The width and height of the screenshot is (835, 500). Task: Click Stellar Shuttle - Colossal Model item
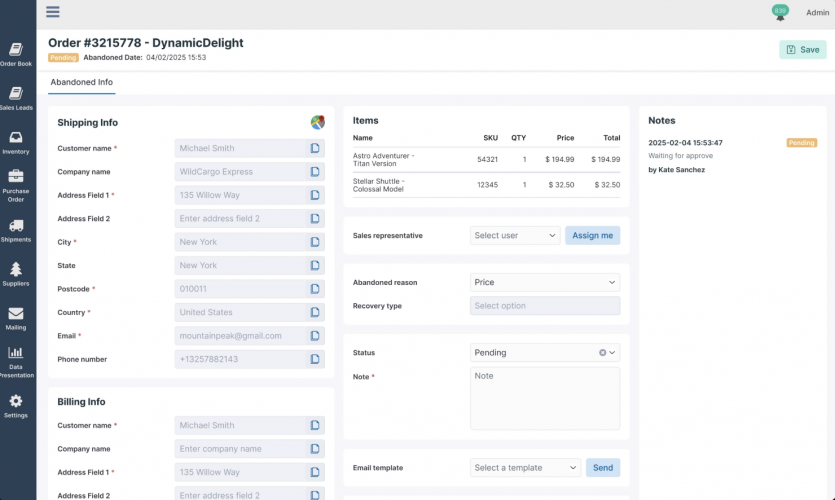[379, 185]
